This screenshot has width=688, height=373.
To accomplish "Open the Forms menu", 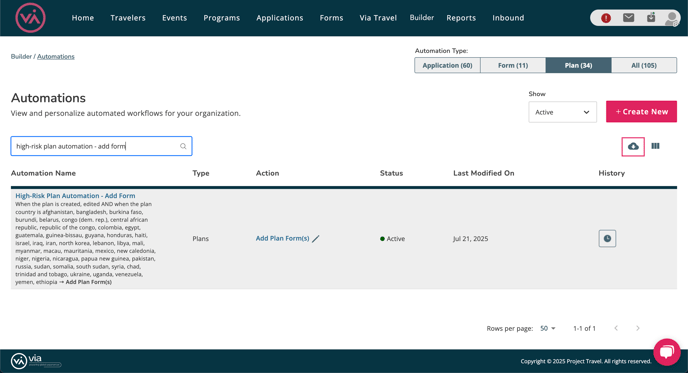I will (x=331, y=18).
